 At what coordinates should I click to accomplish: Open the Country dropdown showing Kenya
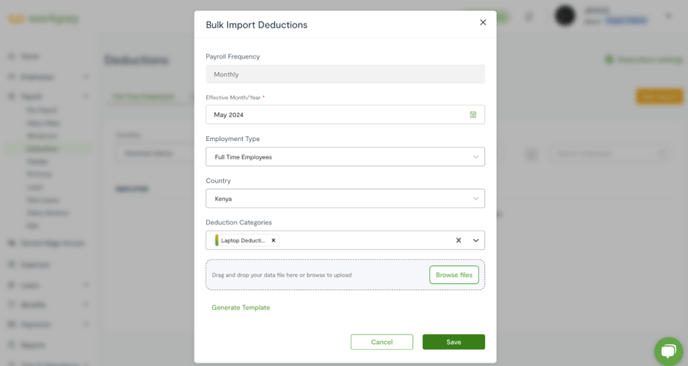(x=345, y=198)
